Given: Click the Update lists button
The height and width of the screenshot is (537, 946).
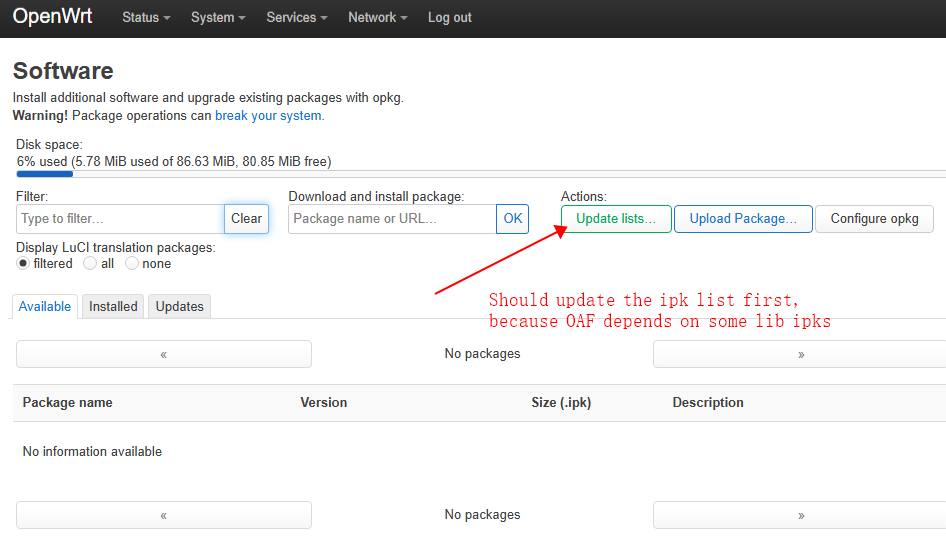Looking at the screenshot, I should 616,219.
